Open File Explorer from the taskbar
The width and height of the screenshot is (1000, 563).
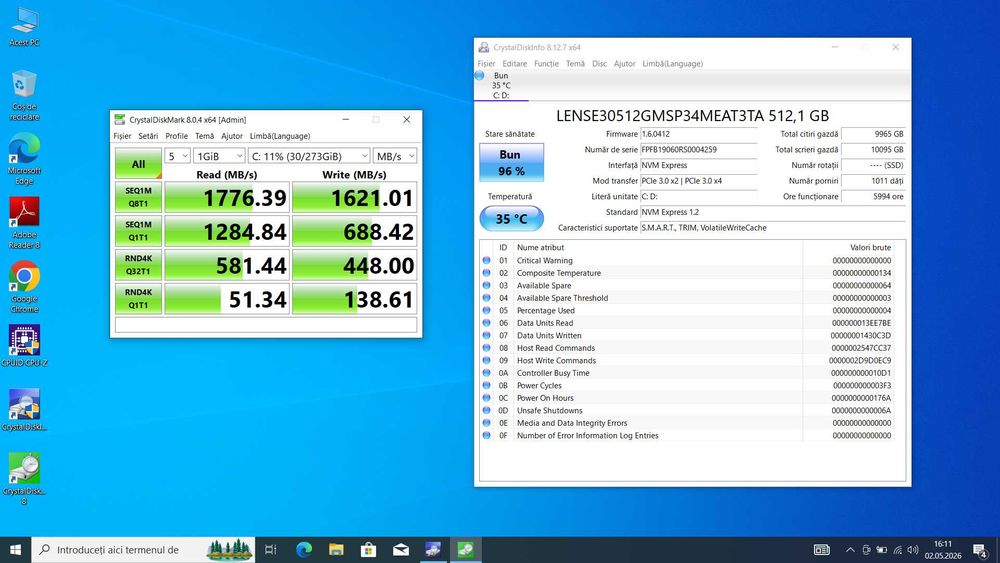pos(336,550)
